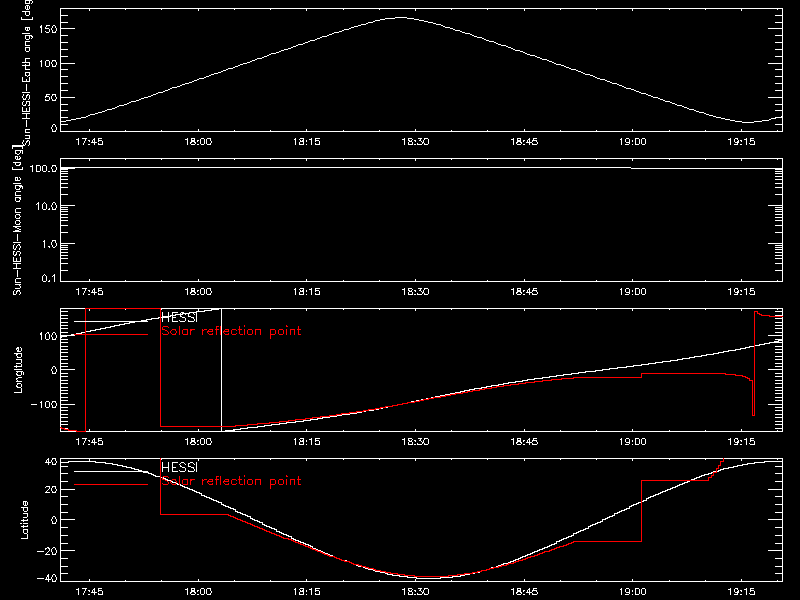
Task: Click the 150 tick on Earth angle axis
Action: [48, 29]
